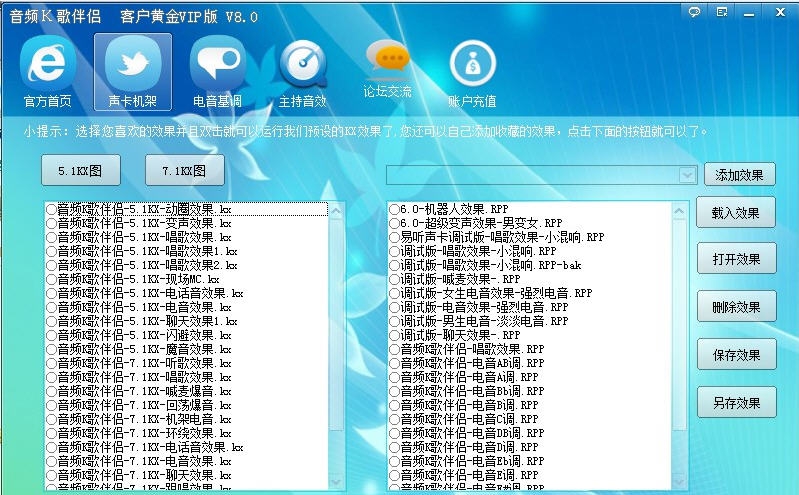799x495 pixels.
Task: Select 6.0-超级变声效果-男变女.RPP entry
Action: (x=475, y=223)
